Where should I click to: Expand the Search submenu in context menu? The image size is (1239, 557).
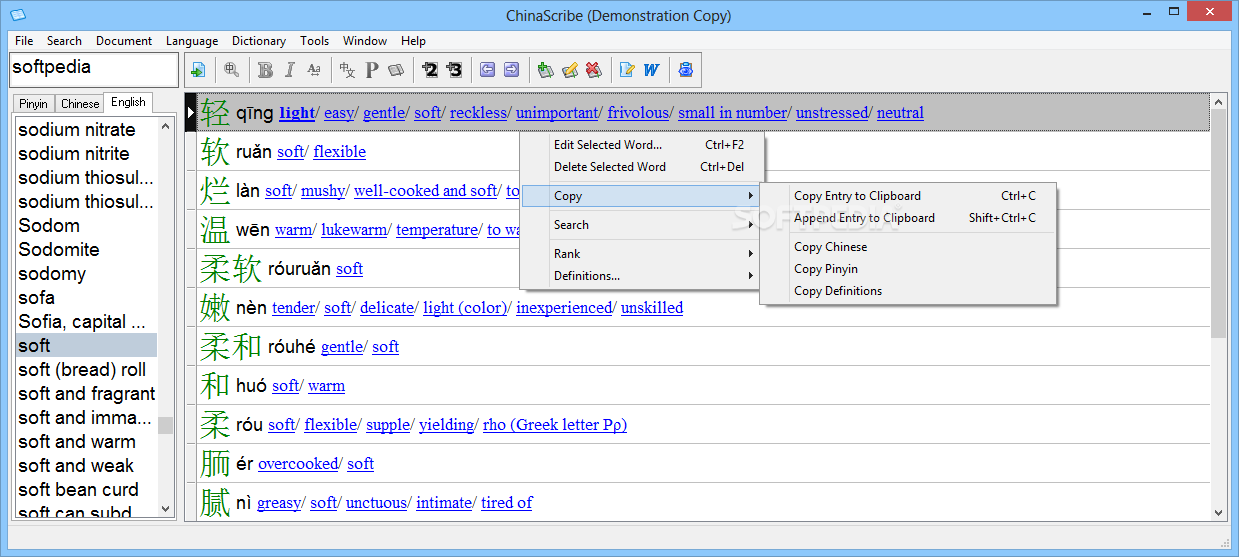[x=642, y=225]
